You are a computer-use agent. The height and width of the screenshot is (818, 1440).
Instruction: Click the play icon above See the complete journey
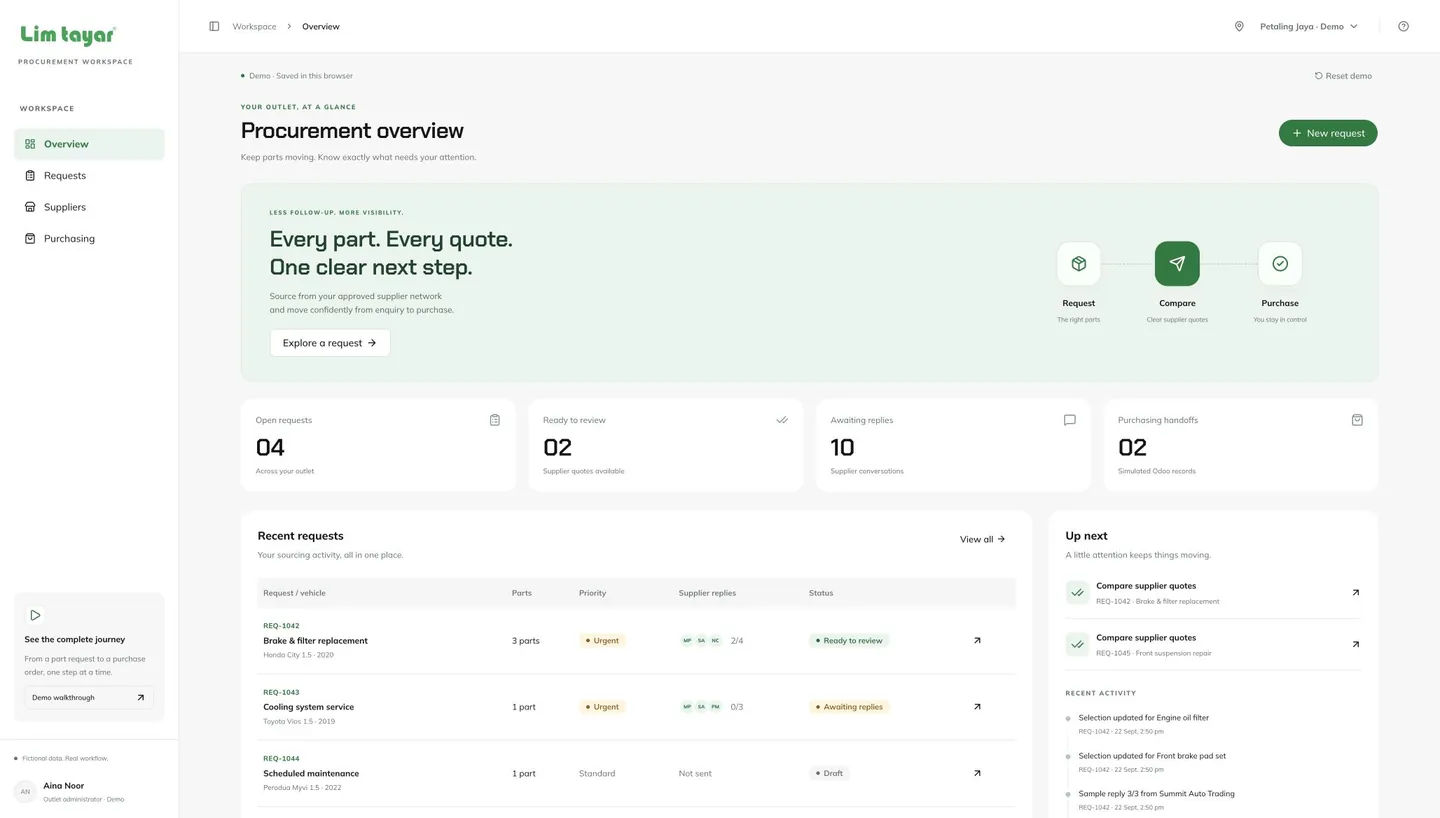tap(35, 615)
